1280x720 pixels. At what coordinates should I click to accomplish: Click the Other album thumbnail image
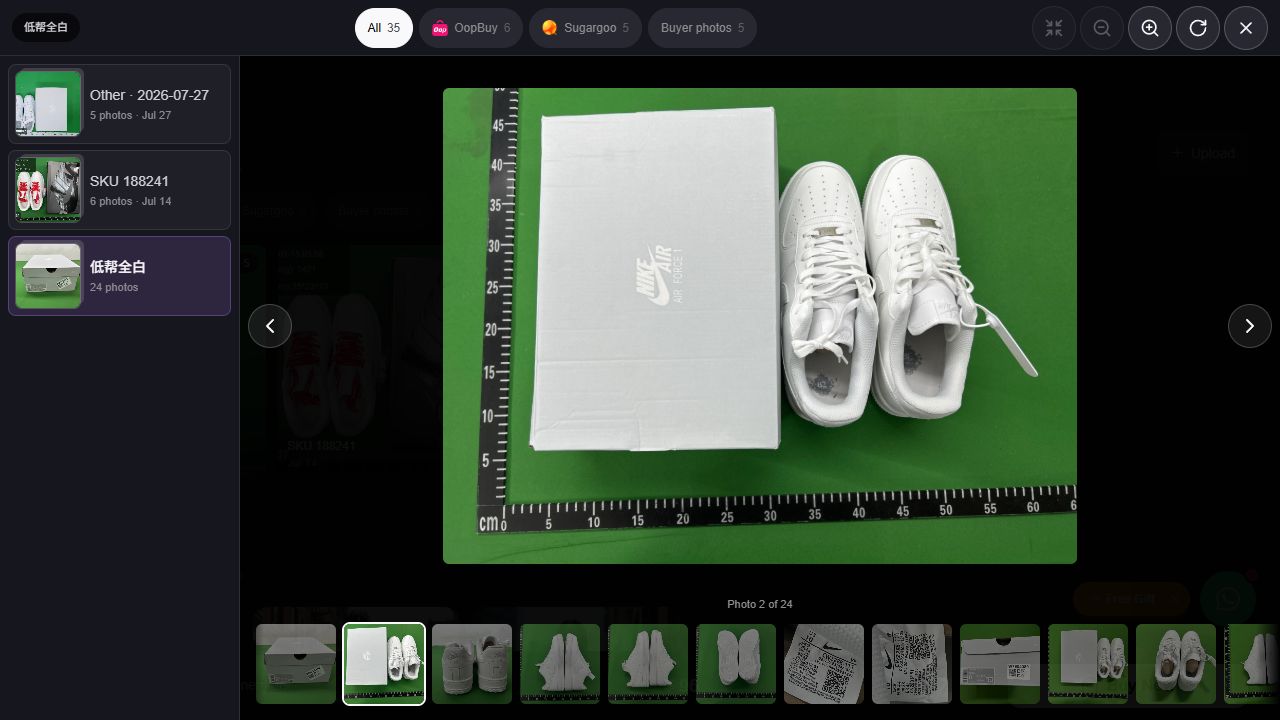coord(49,104)
